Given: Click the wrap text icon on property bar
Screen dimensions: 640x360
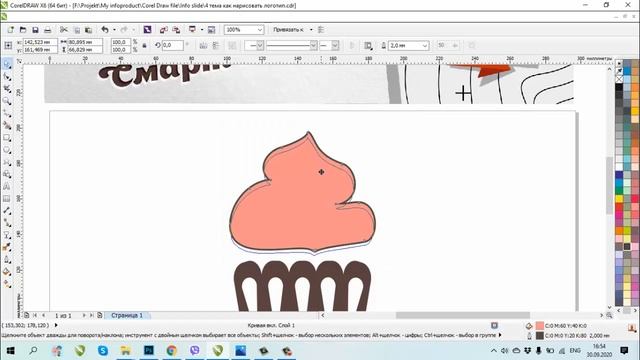Looking at the screenshot, I should (368, 46).
